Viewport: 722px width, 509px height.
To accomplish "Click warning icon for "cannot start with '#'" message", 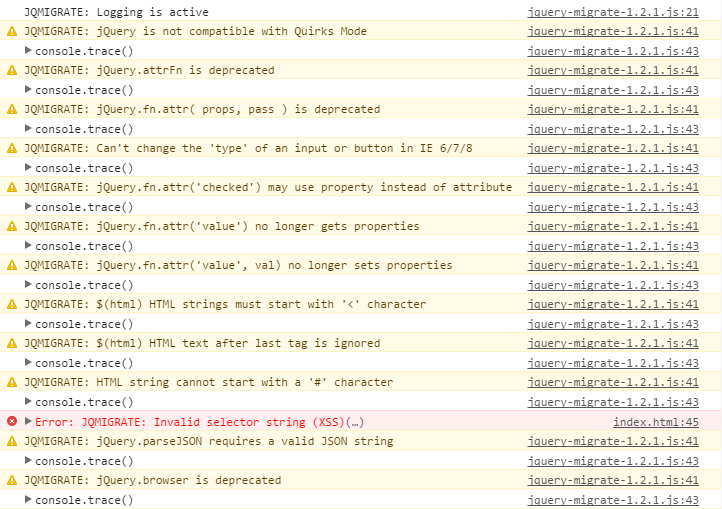I will click(12, 382).
